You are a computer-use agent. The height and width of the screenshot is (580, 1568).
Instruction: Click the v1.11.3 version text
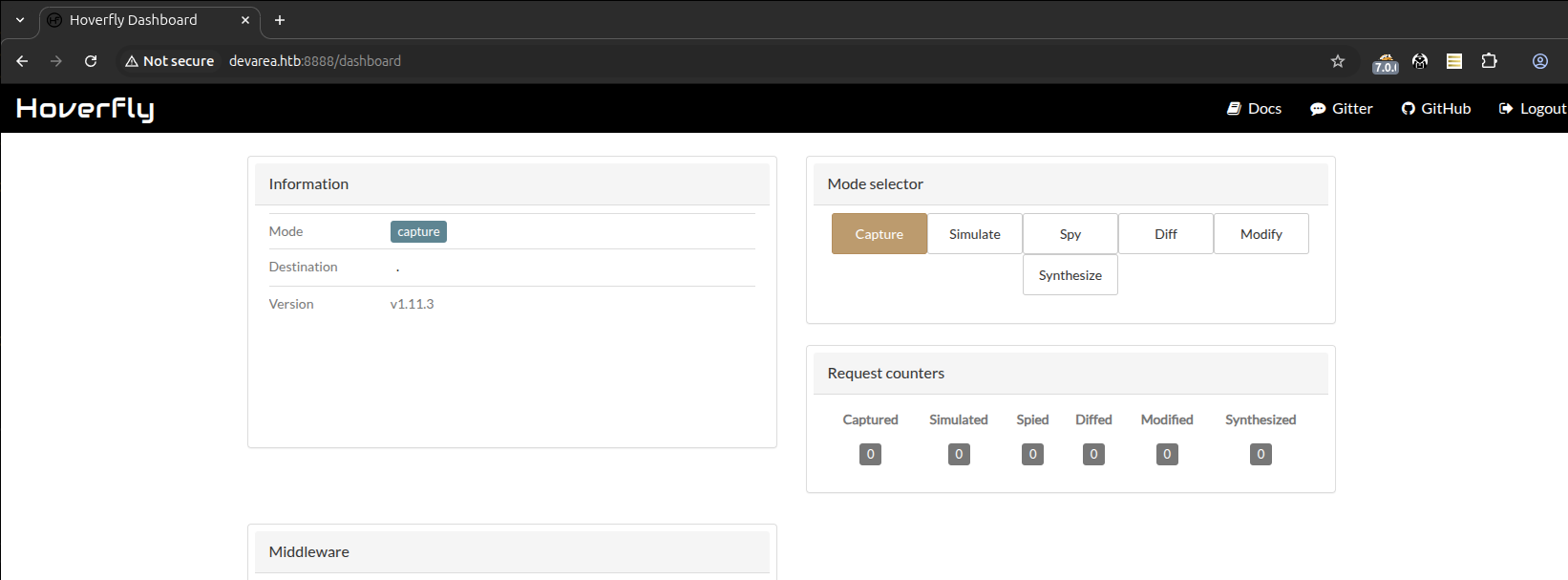coord(413,304)
